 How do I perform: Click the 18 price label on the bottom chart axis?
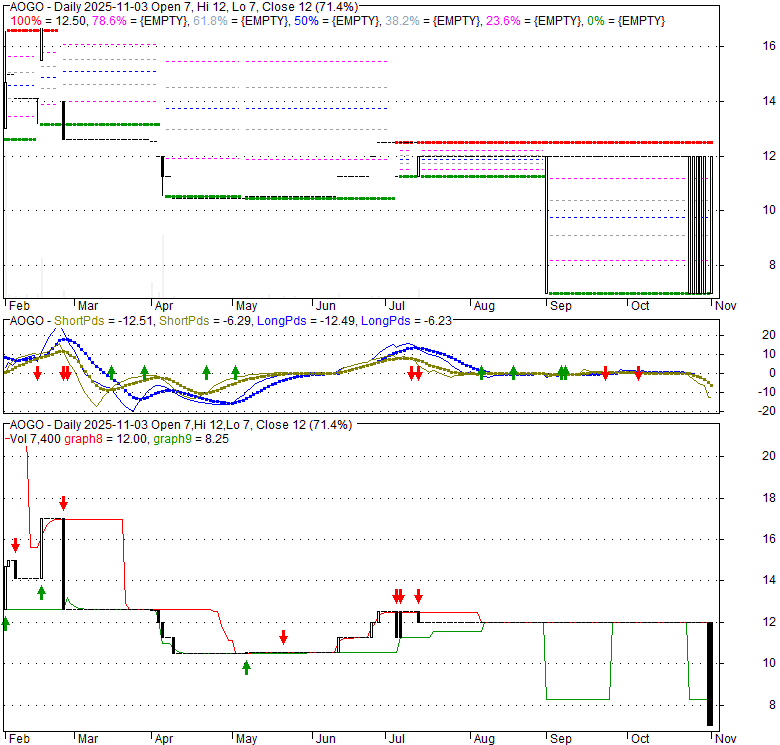pos(769,498)
